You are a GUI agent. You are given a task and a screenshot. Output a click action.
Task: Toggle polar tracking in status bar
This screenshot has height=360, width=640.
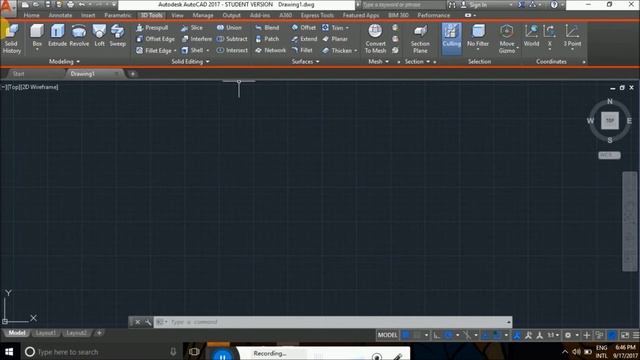pyautogui.click(x=448, y=335)
